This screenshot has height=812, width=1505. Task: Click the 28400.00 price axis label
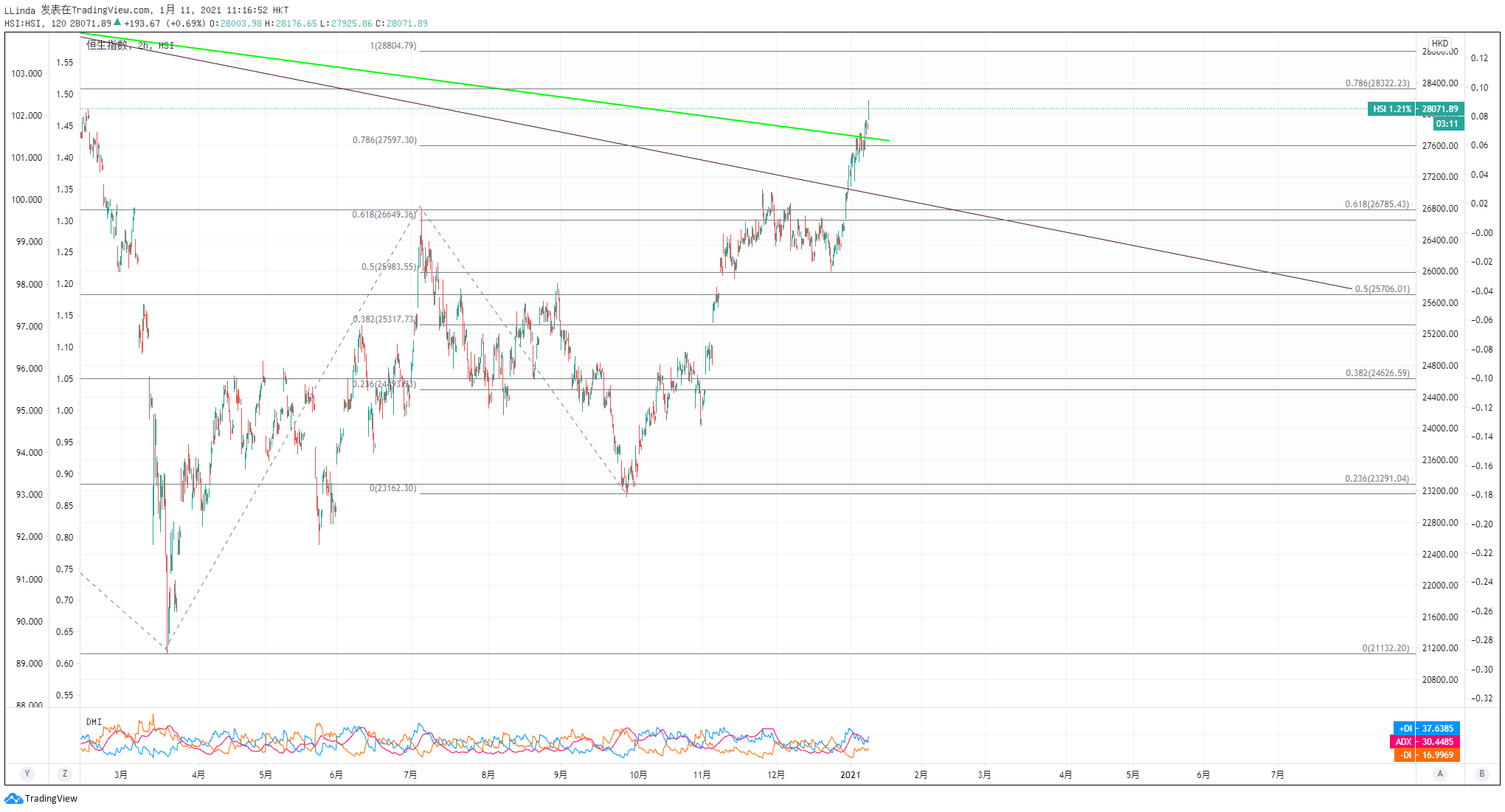(x=1440, y=83)
